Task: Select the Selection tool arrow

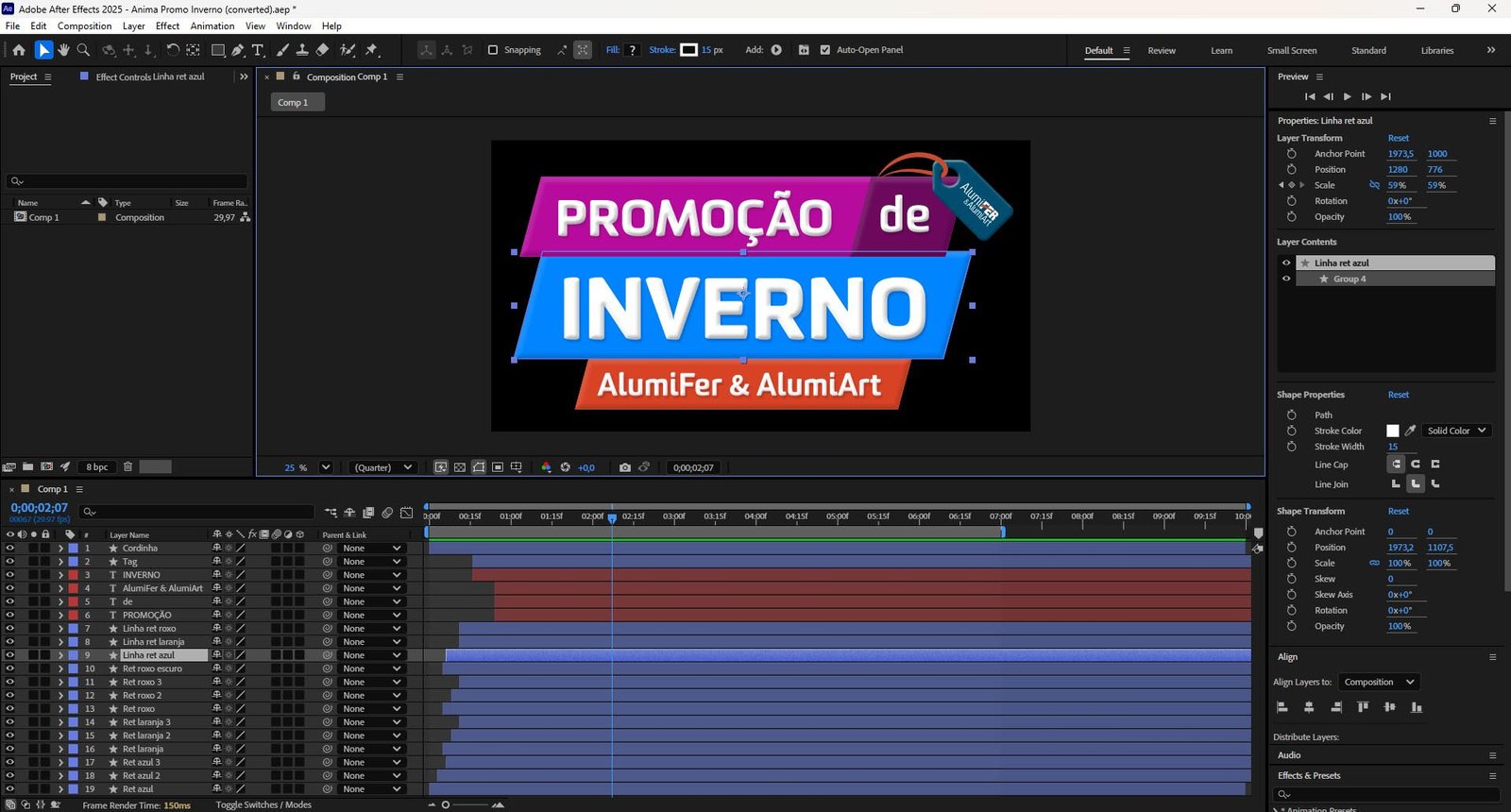Action: pyautogui.click(x=43, y=50)
